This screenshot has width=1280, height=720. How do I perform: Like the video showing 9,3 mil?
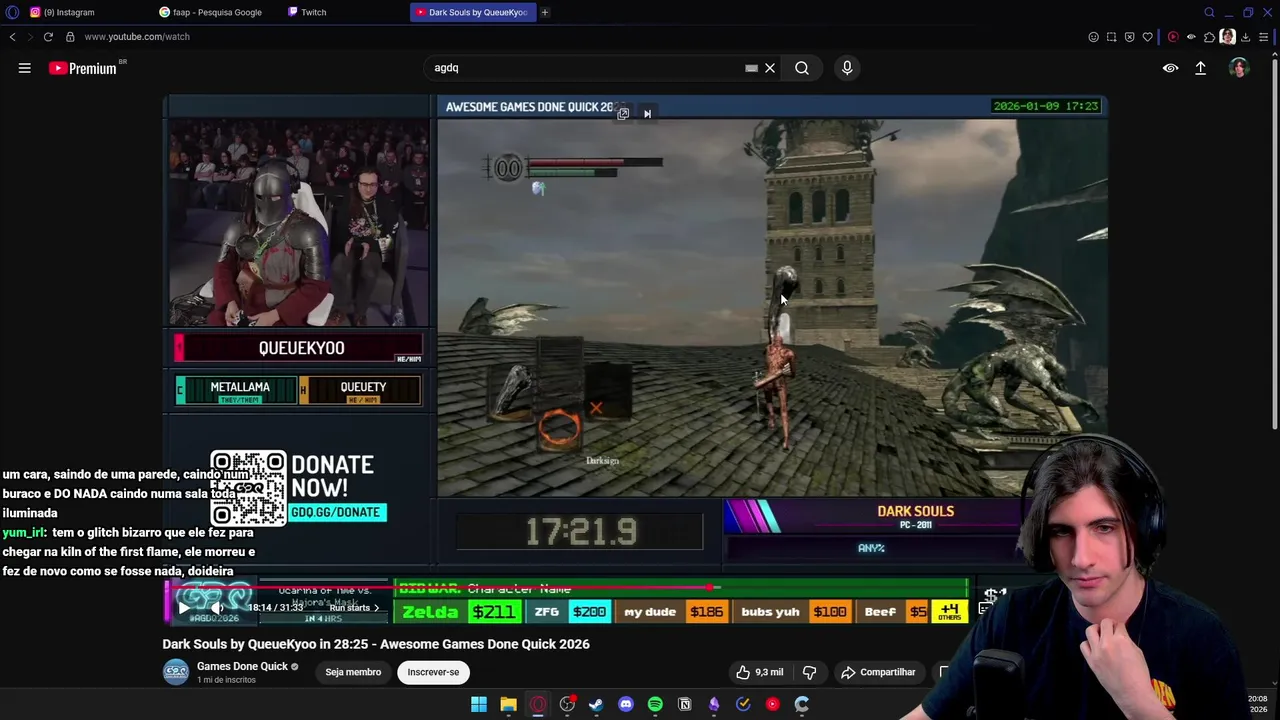[x=759, y=672]
